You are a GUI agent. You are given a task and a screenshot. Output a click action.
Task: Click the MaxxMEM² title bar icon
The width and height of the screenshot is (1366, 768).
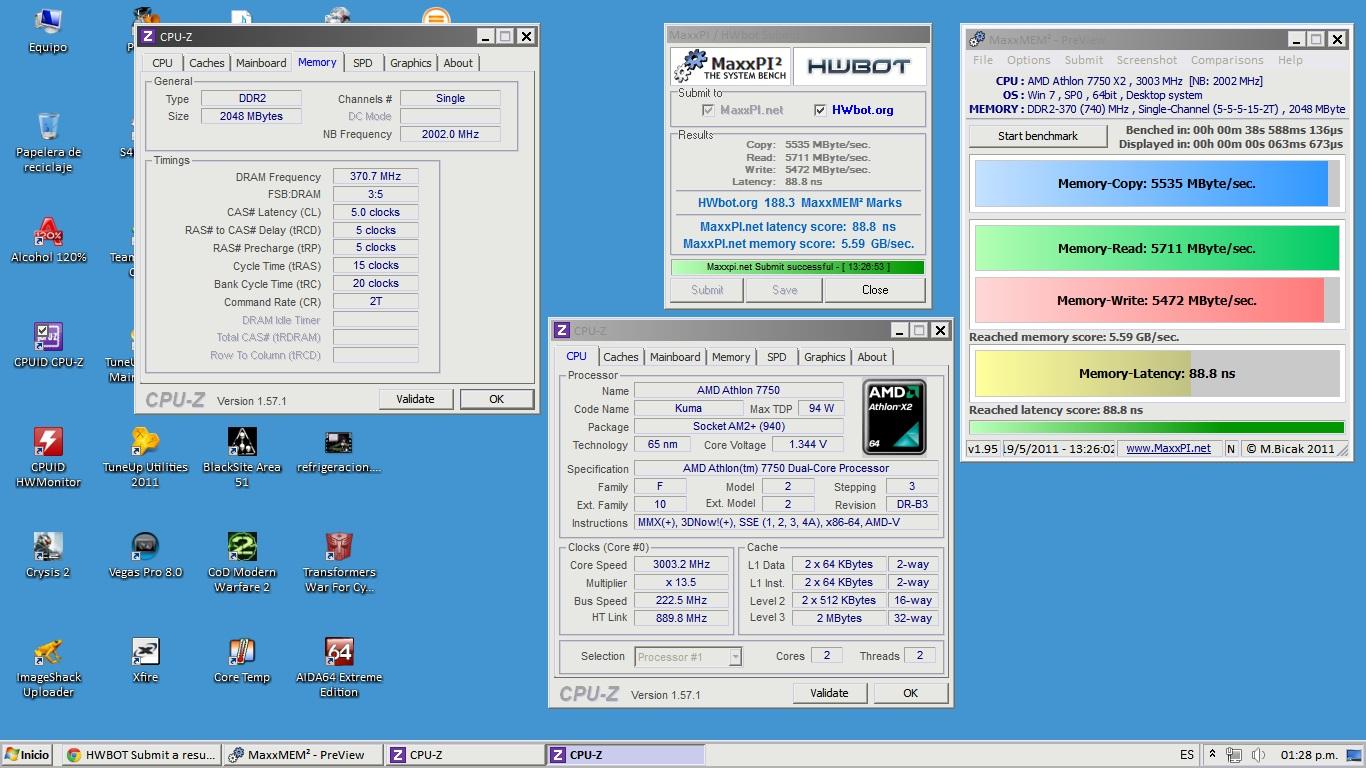[x=976, y=39]
